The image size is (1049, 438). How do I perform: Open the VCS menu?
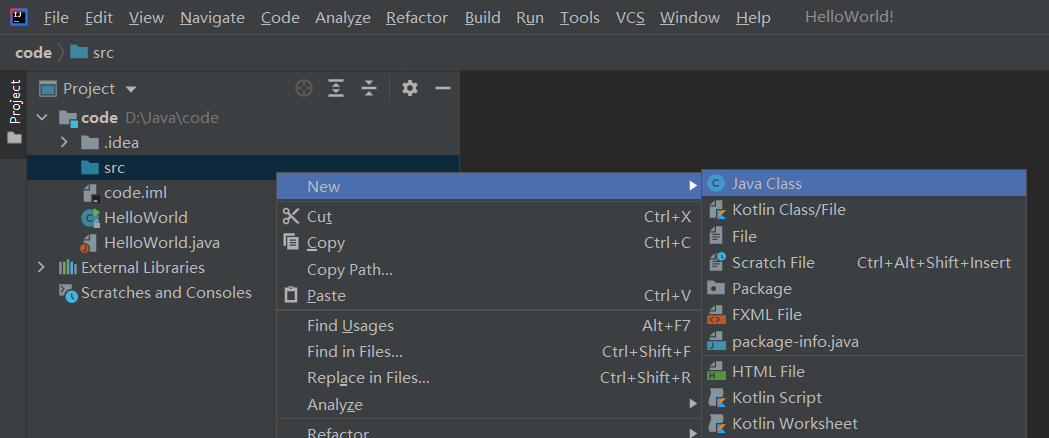[x=630, y=17]
